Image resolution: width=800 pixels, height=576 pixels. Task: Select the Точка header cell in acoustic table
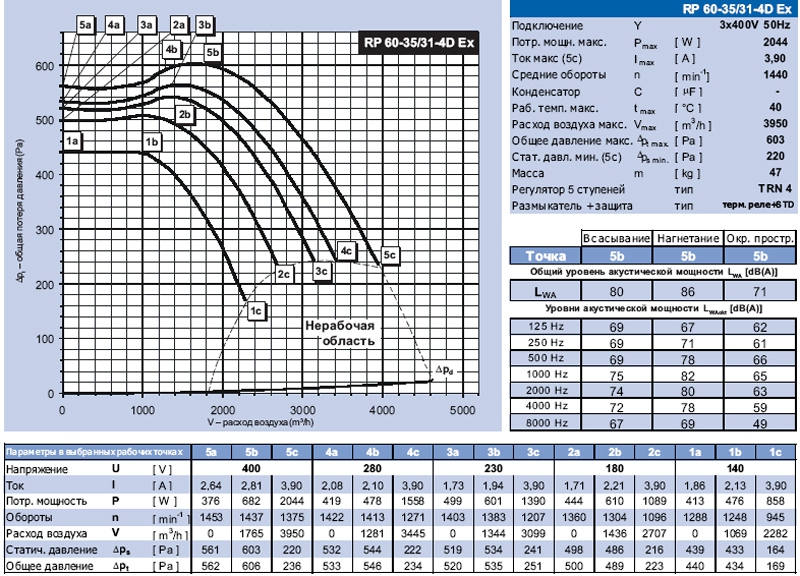click(546, 254)
